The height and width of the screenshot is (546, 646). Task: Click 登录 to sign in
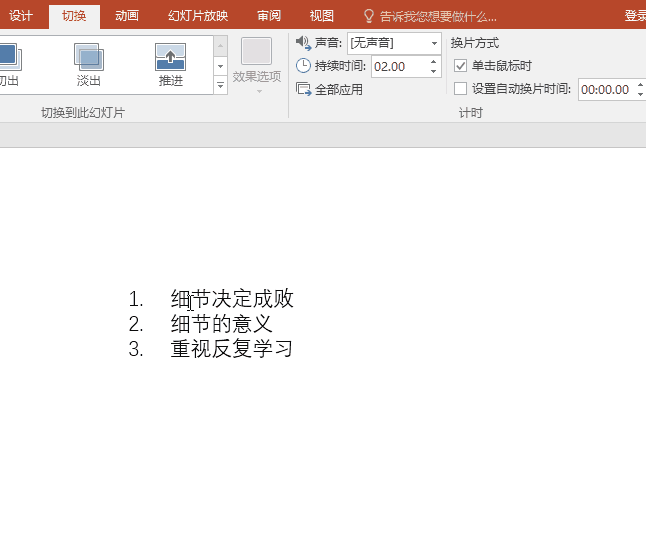pyautogui.click(x=635, y=16)
